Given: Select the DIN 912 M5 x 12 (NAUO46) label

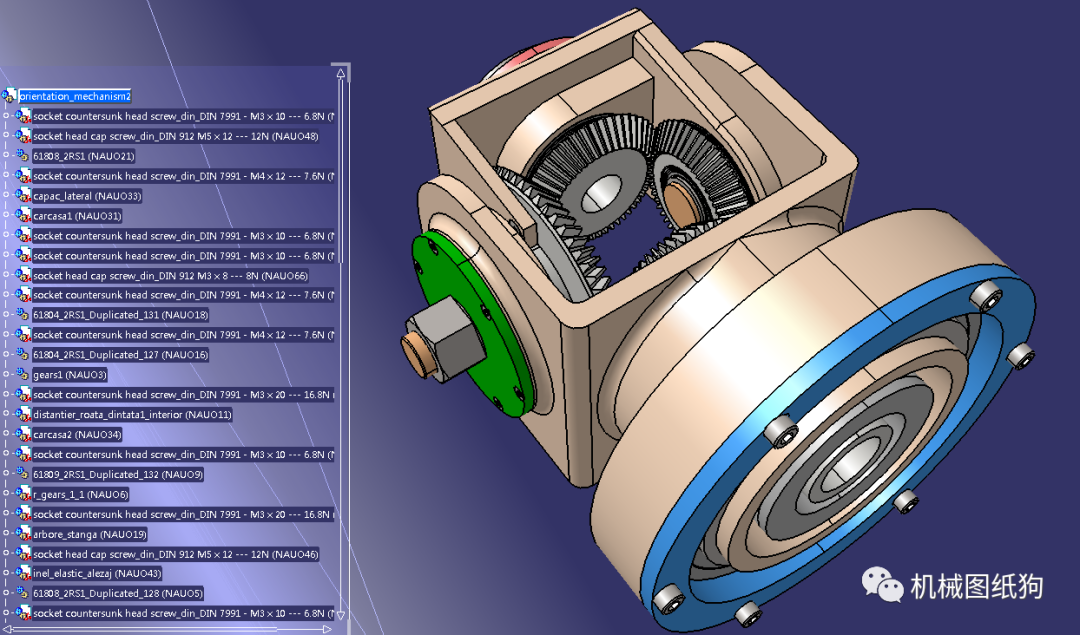Looking at the screenshot, I should (176, 554).
